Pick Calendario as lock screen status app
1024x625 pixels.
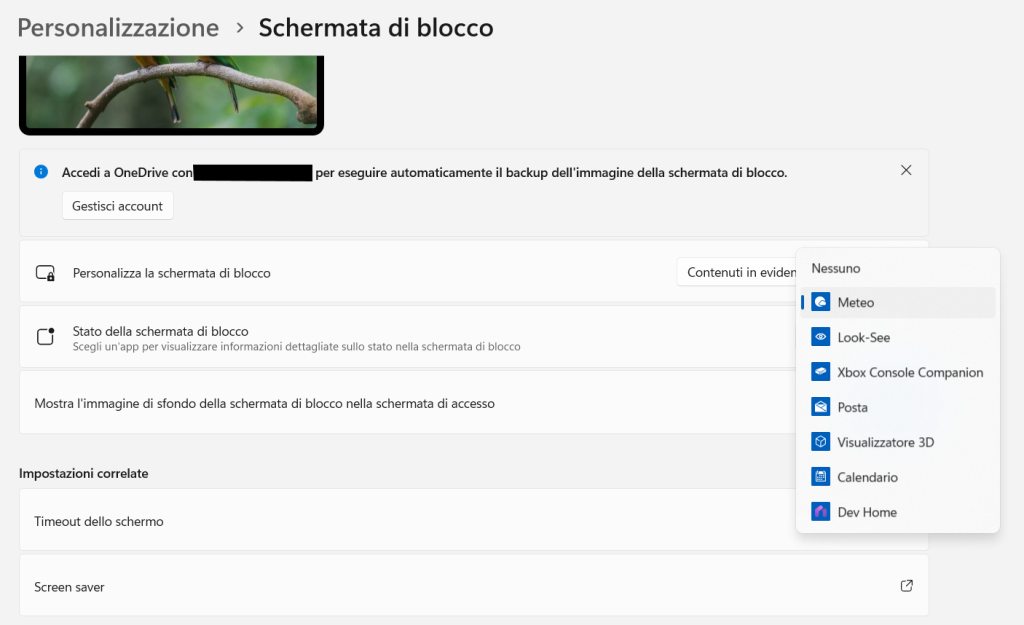[x=868, y=477]
